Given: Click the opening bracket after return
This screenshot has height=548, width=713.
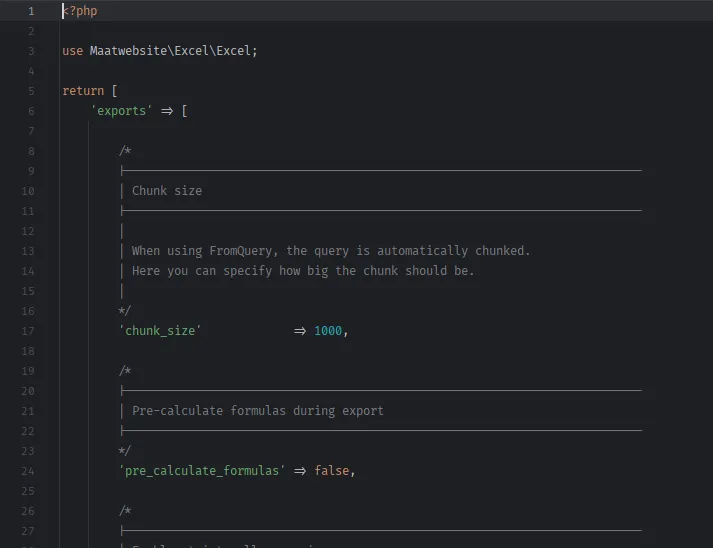Looking at the screenshot, I should pyautogui.click(x=115, y=91).
